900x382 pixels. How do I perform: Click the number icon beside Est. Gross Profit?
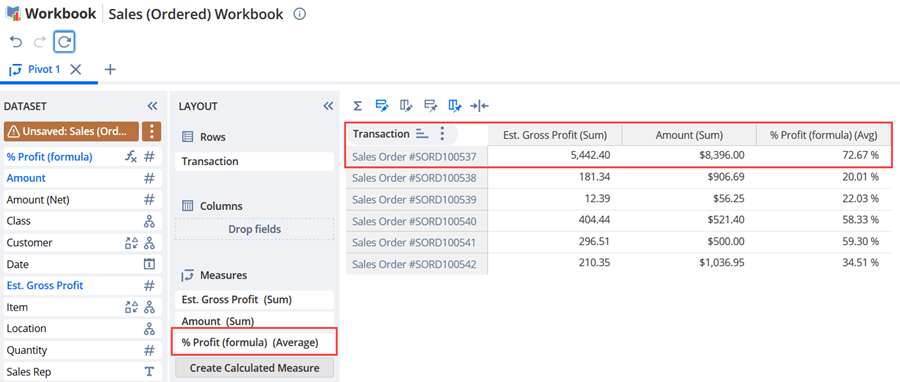point(149,286)
